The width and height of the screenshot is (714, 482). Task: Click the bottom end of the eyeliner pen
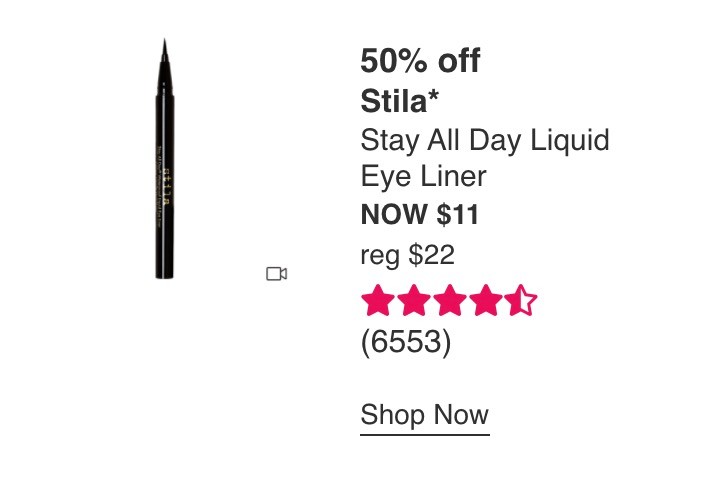tap(165, 272)
